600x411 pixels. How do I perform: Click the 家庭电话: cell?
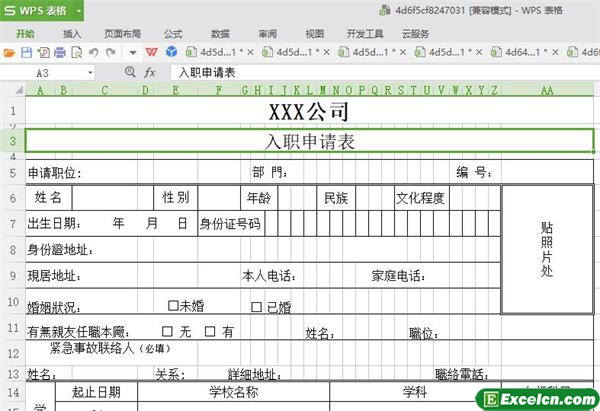tap(398, 276)
